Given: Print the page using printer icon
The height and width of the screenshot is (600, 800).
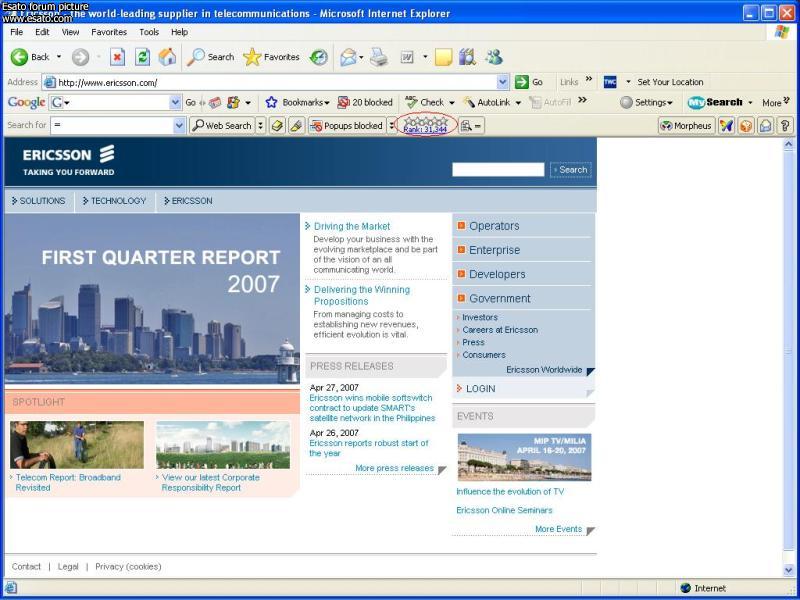Looking at the screenshot, I should point(379,57).
